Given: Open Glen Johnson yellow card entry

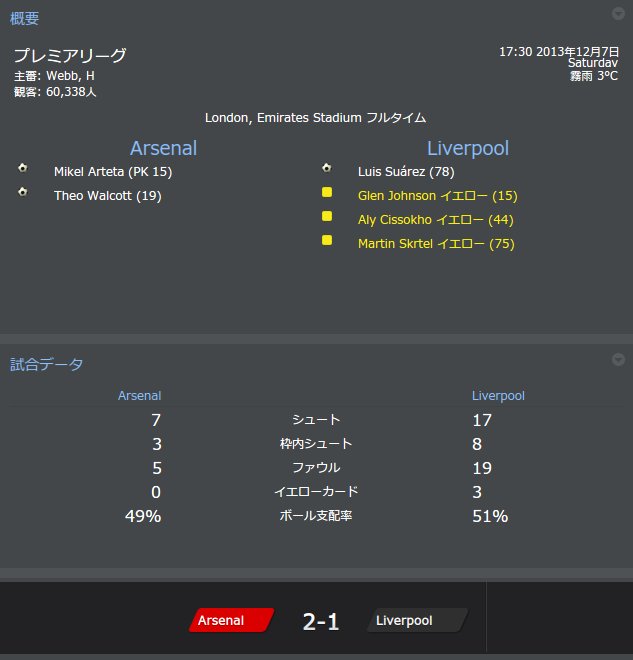Looking at the screenshot, I should click(x=437, y=196).
